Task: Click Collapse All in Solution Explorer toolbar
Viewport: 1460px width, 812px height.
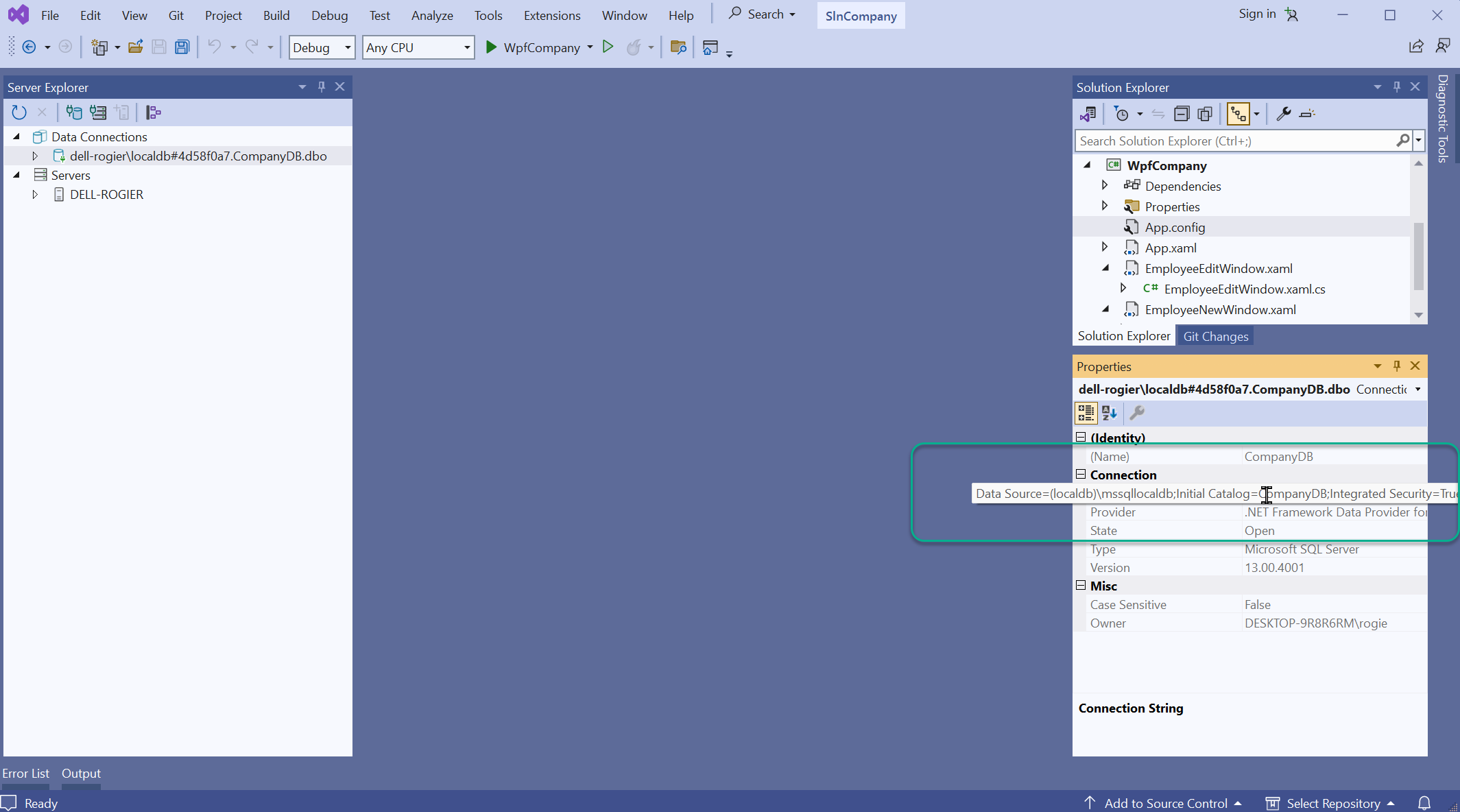Action: tap(1182, 114)
